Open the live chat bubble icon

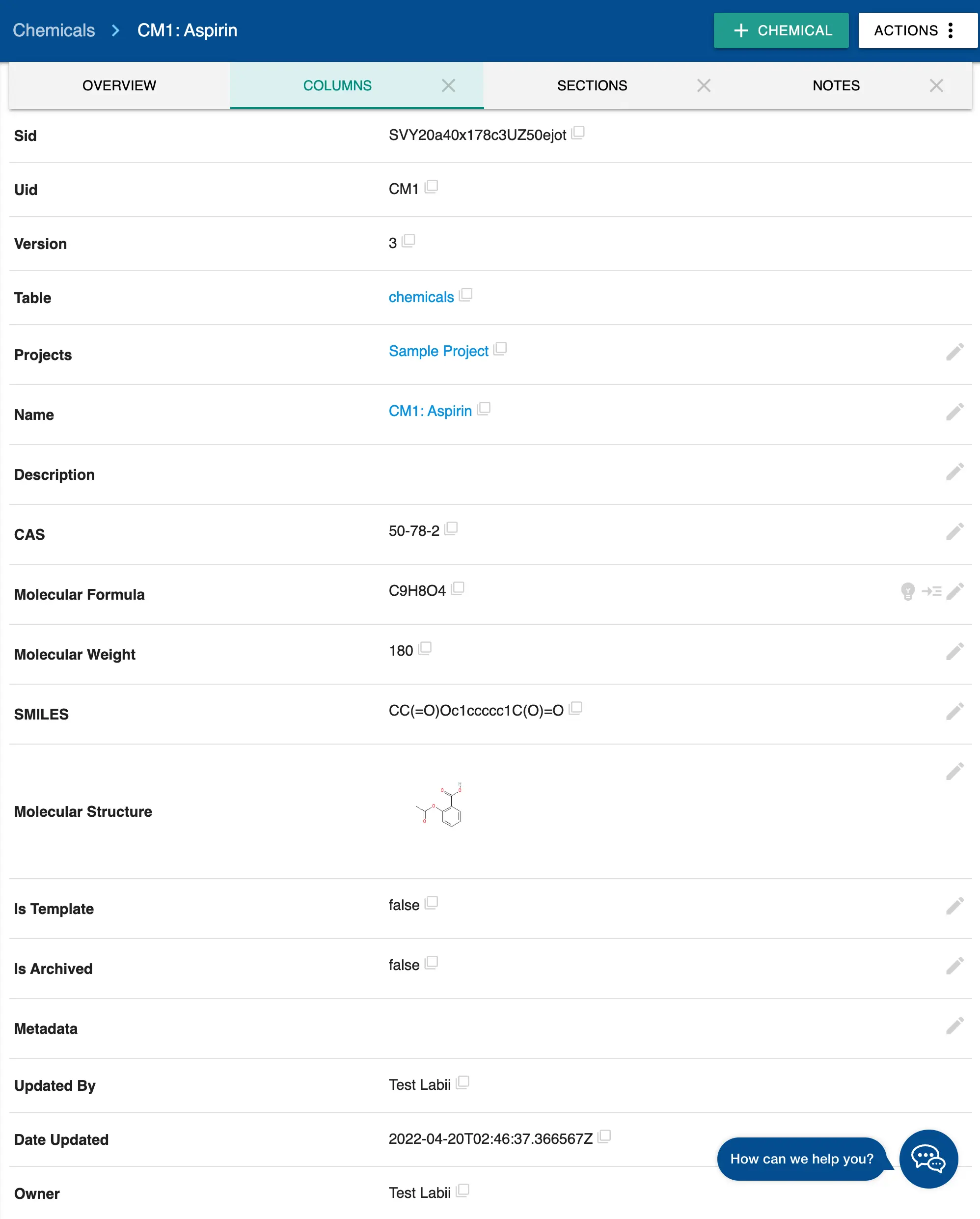pos(928,1159)
